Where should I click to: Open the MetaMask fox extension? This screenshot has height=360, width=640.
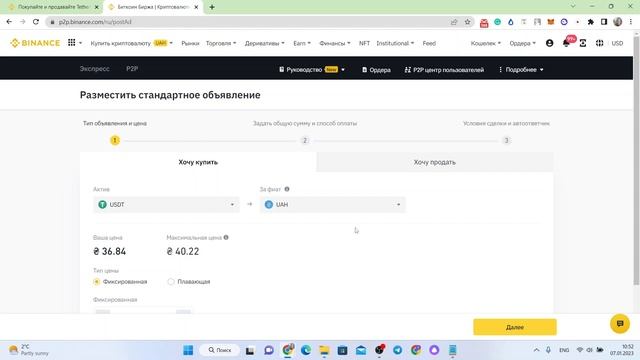pos(551,22)
